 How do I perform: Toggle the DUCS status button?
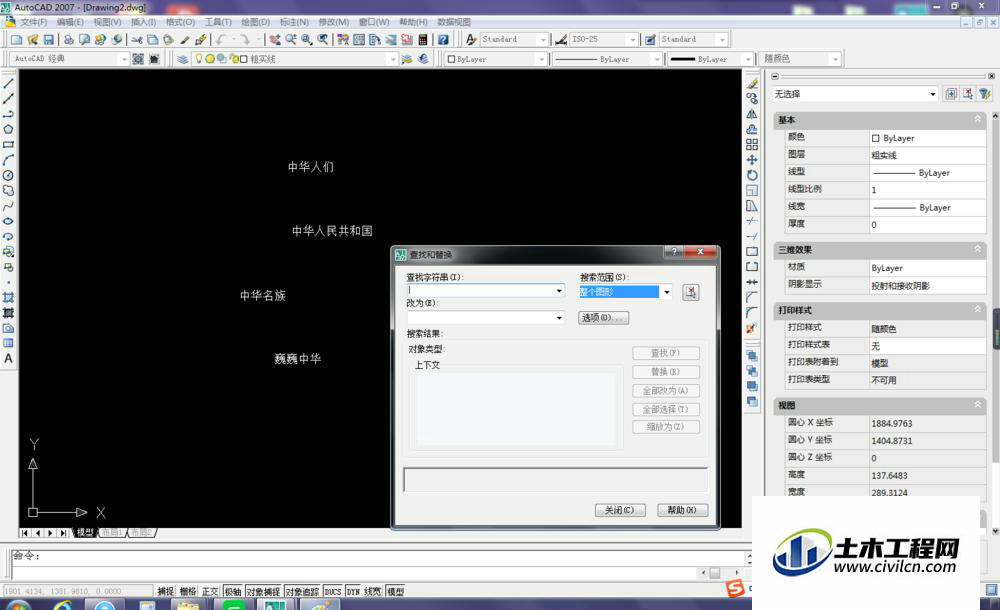(333, 591)
